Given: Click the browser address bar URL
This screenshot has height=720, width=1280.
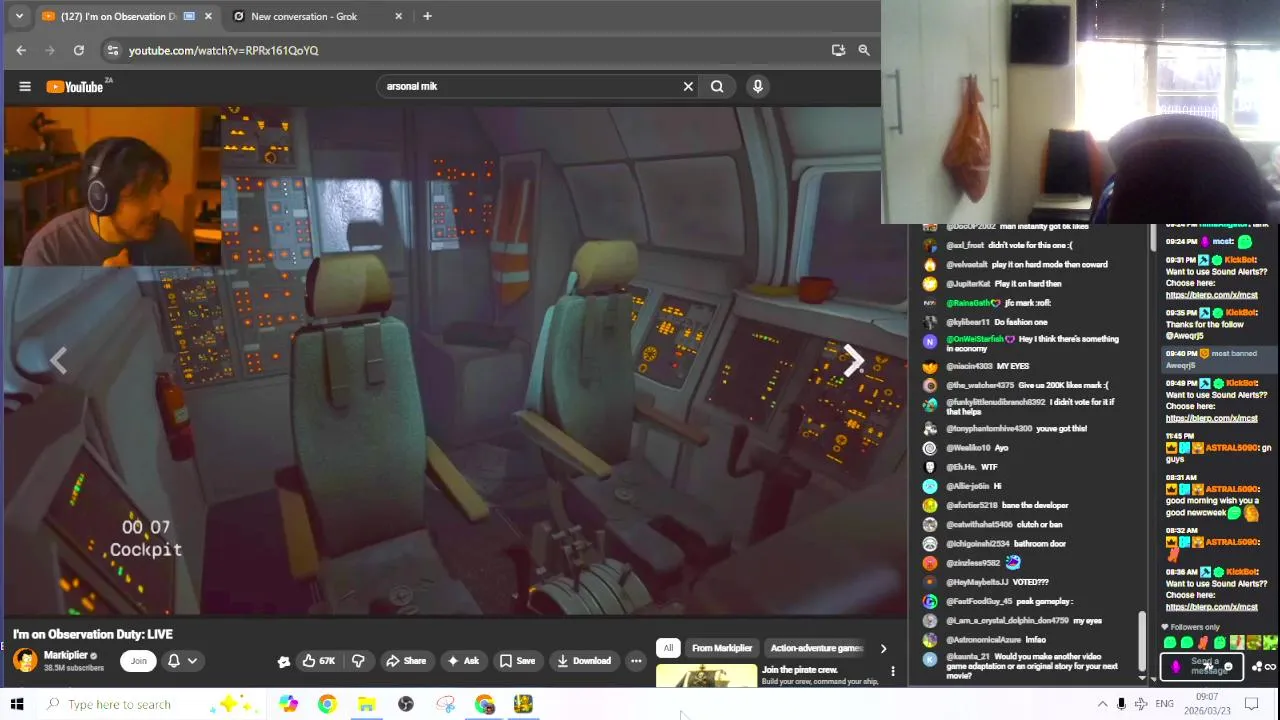Looking at the screenshot, I should 223,50.
